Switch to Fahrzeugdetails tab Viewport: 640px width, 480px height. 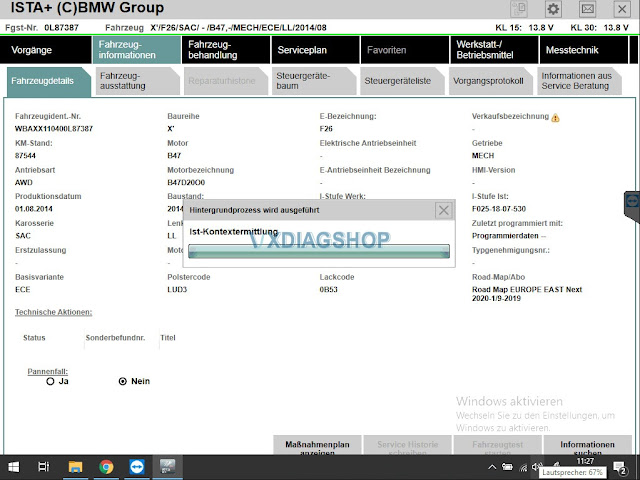click(49, 81)
